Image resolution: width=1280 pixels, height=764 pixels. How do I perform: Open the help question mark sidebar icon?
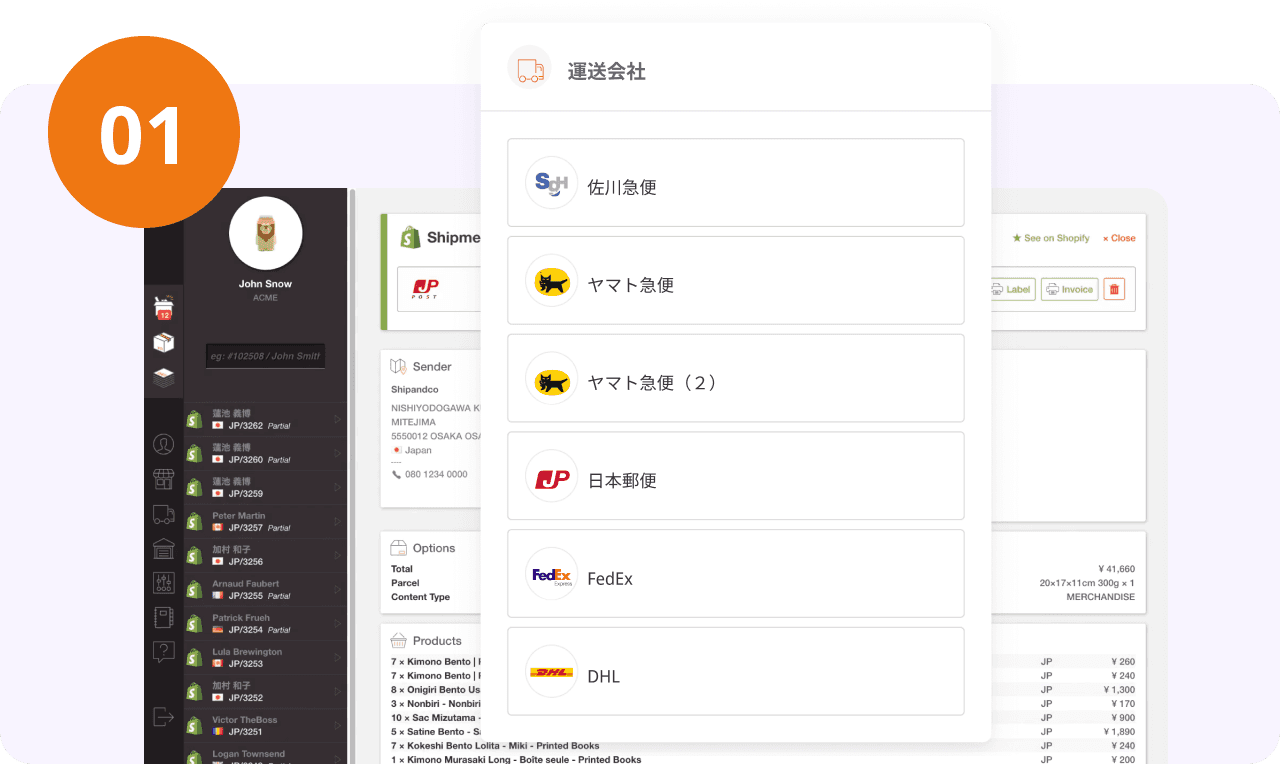(x=164, y=652)
